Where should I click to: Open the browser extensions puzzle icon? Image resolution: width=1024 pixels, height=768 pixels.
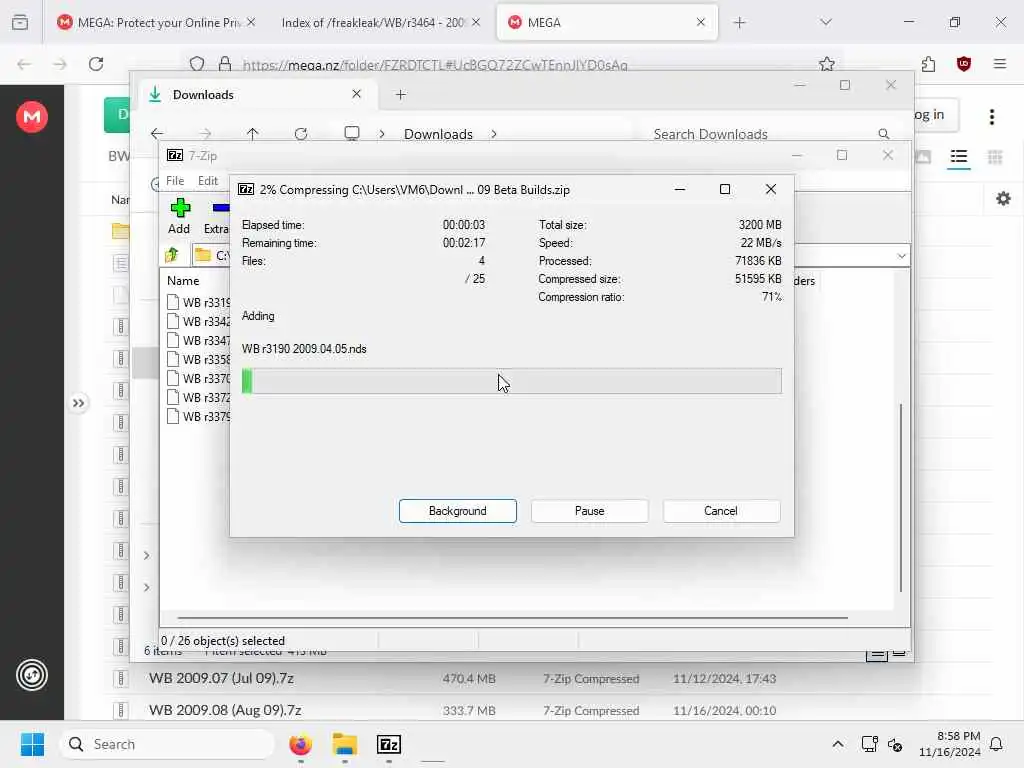(x=929, y=64)
